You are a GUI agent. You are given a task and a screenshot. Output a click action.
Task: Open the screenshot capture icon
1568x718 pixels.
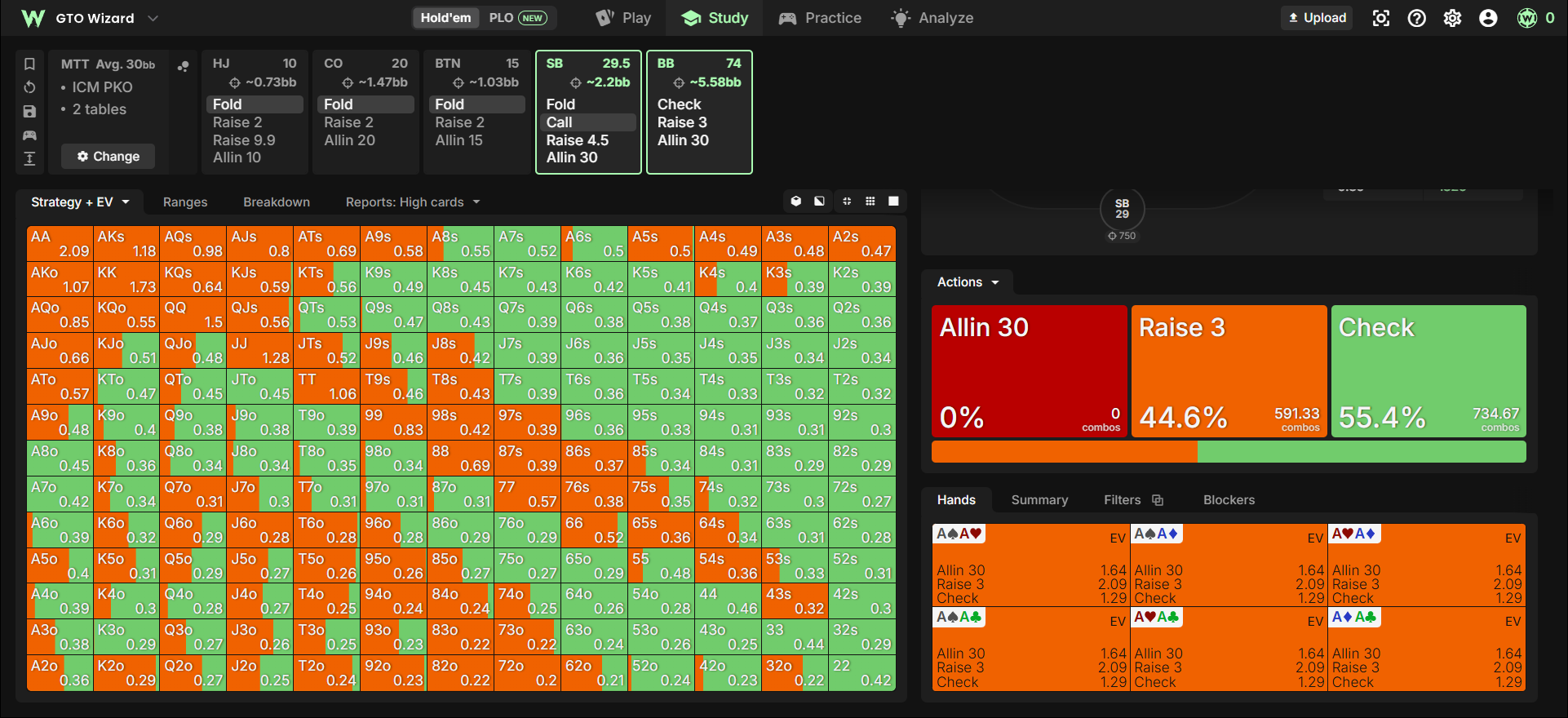1381,18
